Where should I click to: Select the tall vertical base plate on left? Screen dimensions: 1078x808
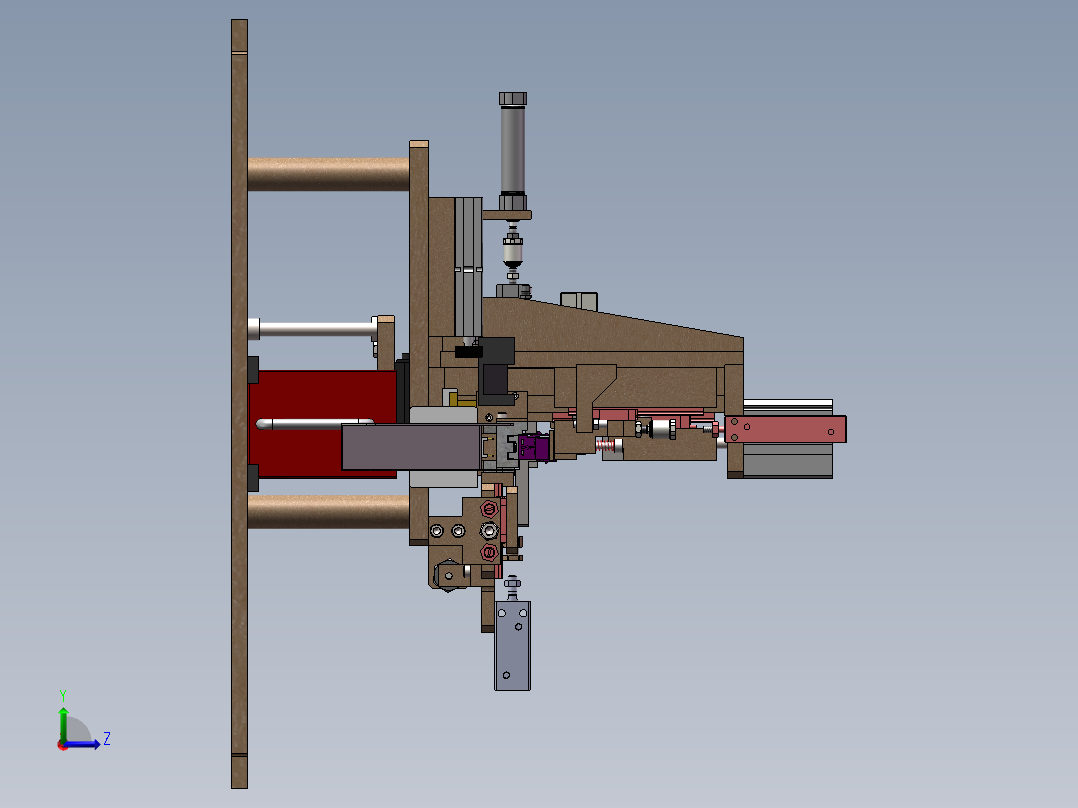[x=239, y=404]
